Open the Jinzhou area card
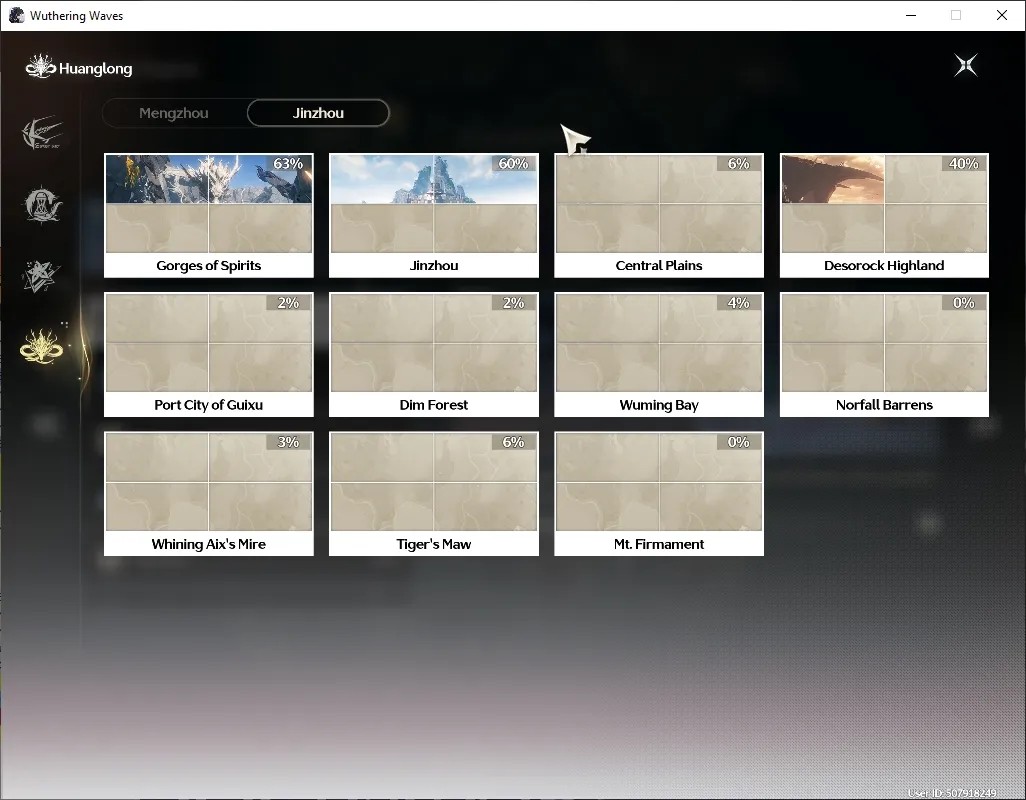 pos(434,215)
